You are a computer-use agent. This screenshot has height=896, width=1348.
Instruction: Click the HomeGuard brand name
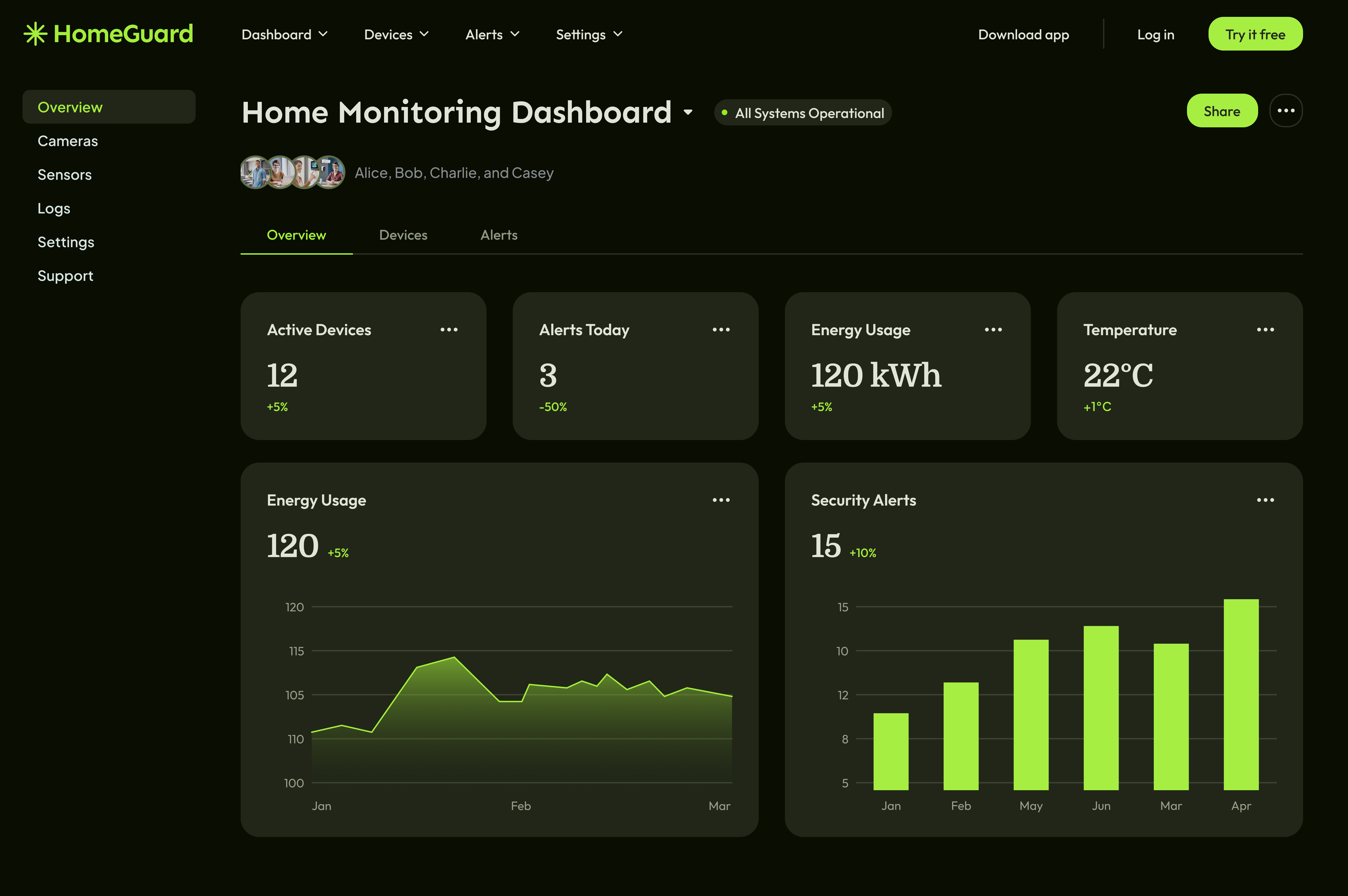point(123,34)
